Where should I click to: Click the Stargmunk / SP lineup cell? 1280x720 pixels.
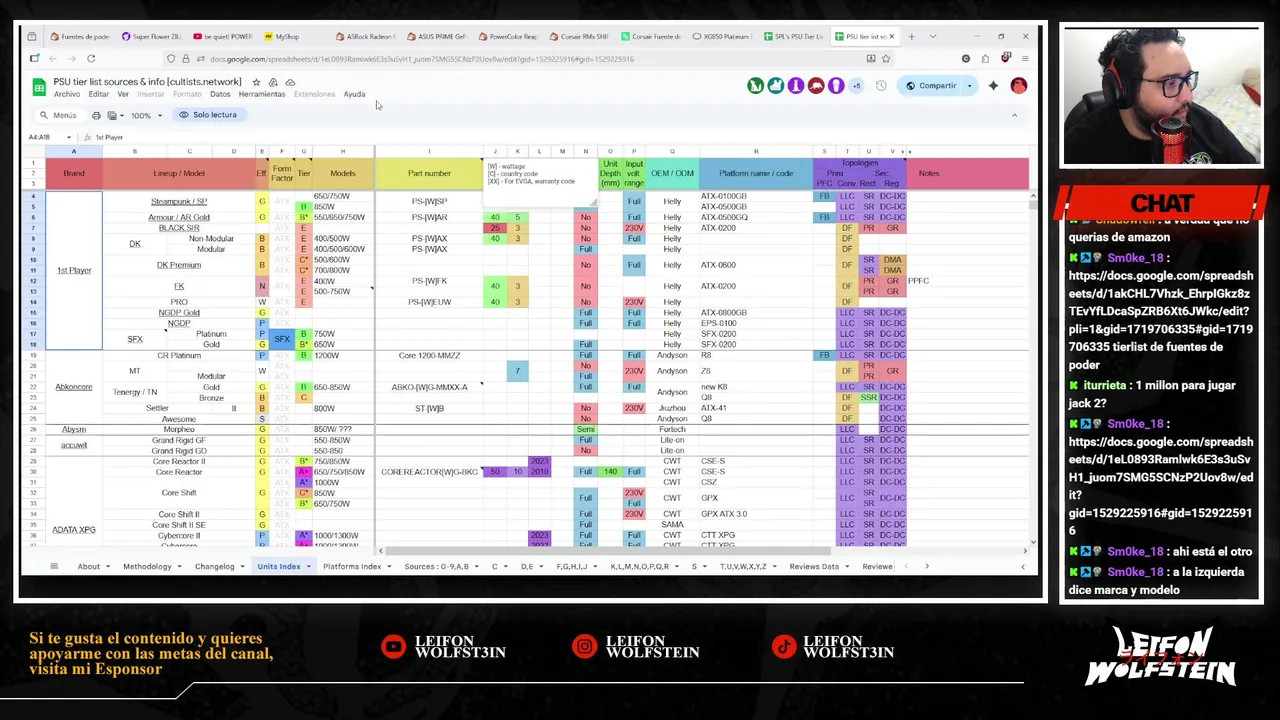point(179,201)
